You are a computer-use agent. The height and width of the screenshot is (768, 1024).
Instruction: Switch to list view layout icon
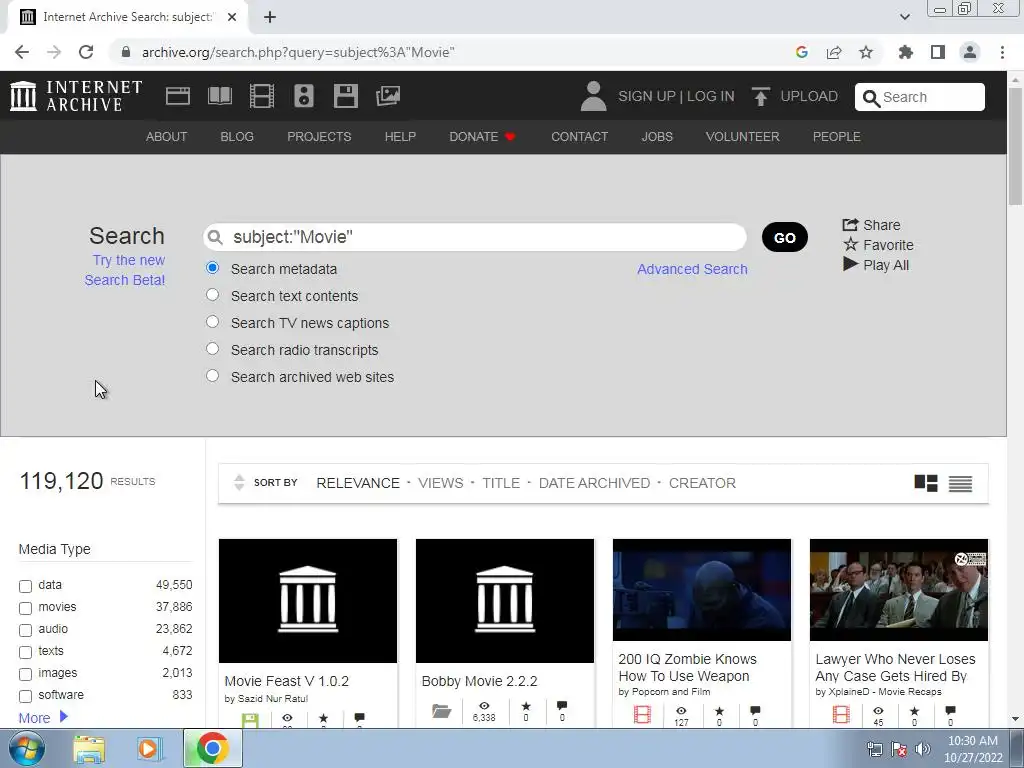960,484
